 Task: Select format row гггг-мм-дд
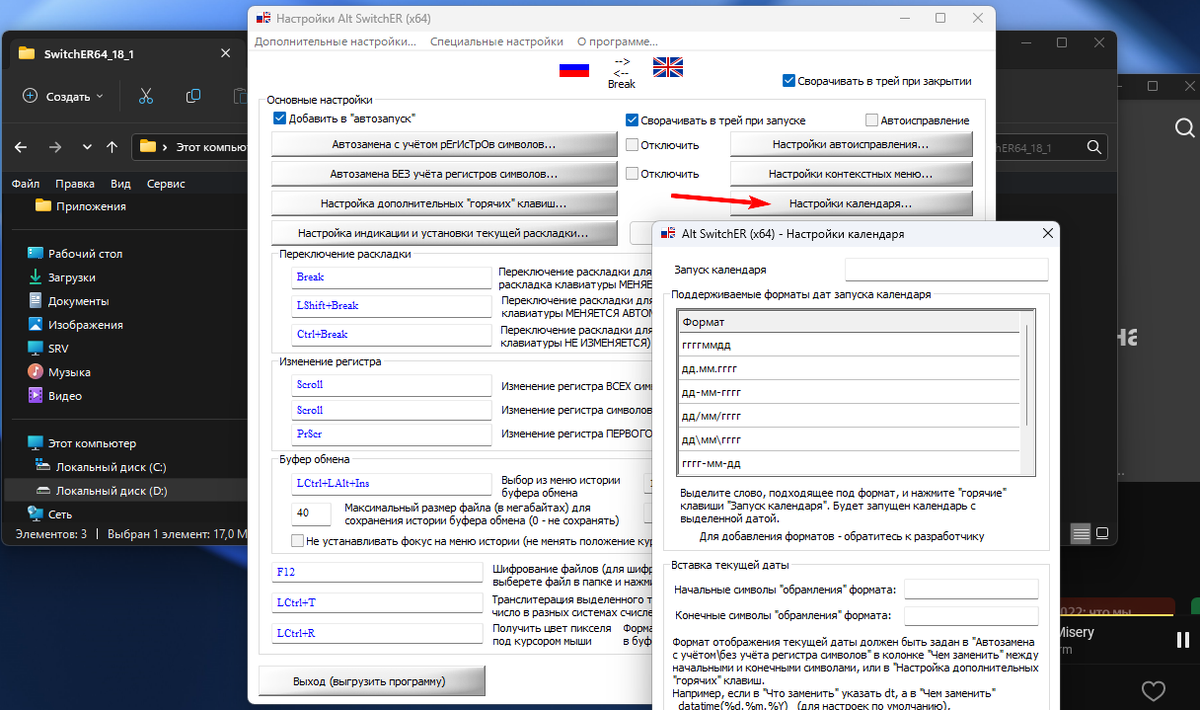[x=849, y=464]
